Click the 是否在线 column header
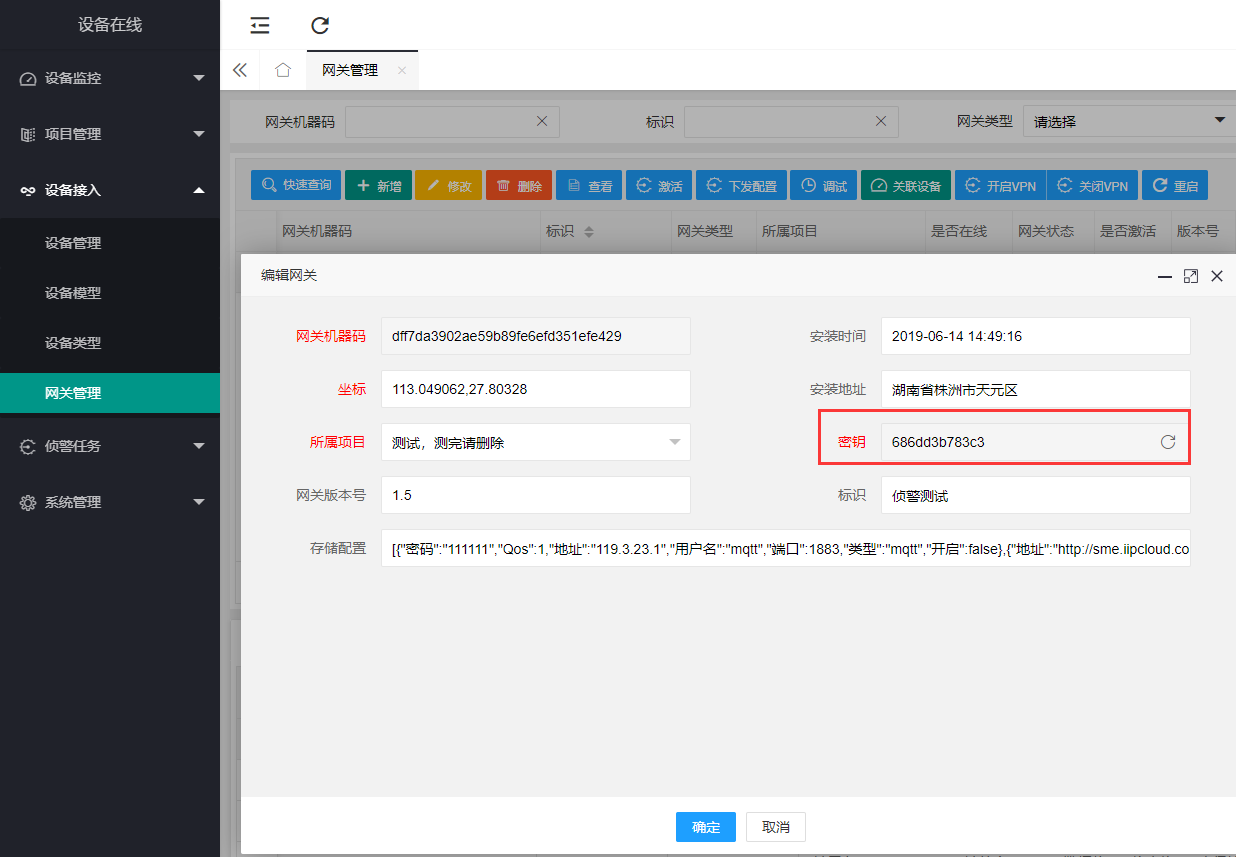This screenshot has width=1236, height=857. (x=959, y=231)
